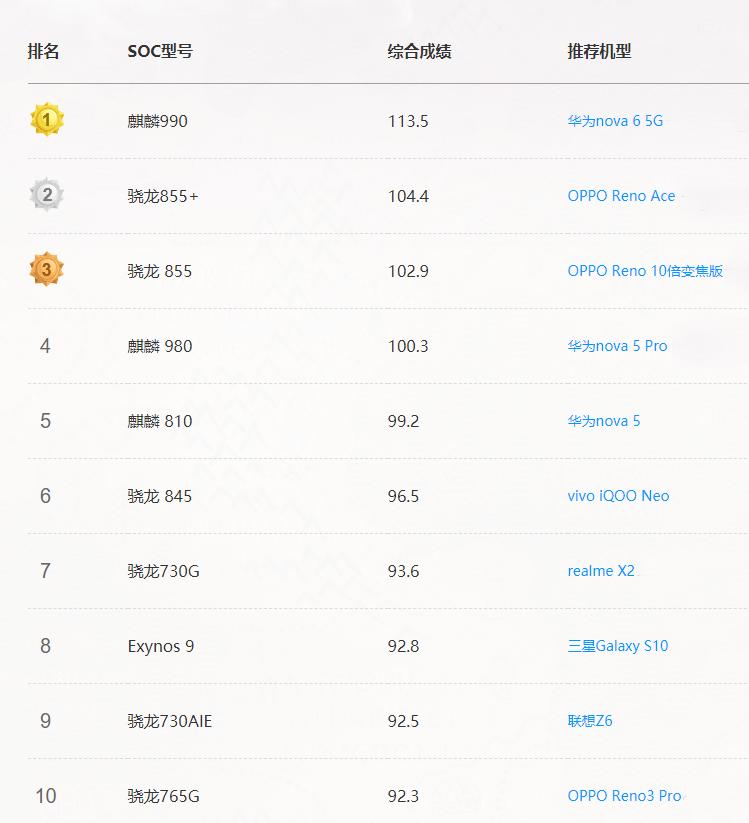This screenshot has height=823, width=749.
Task: Click the 推荐机型 column header
Action: click(599, 51)
